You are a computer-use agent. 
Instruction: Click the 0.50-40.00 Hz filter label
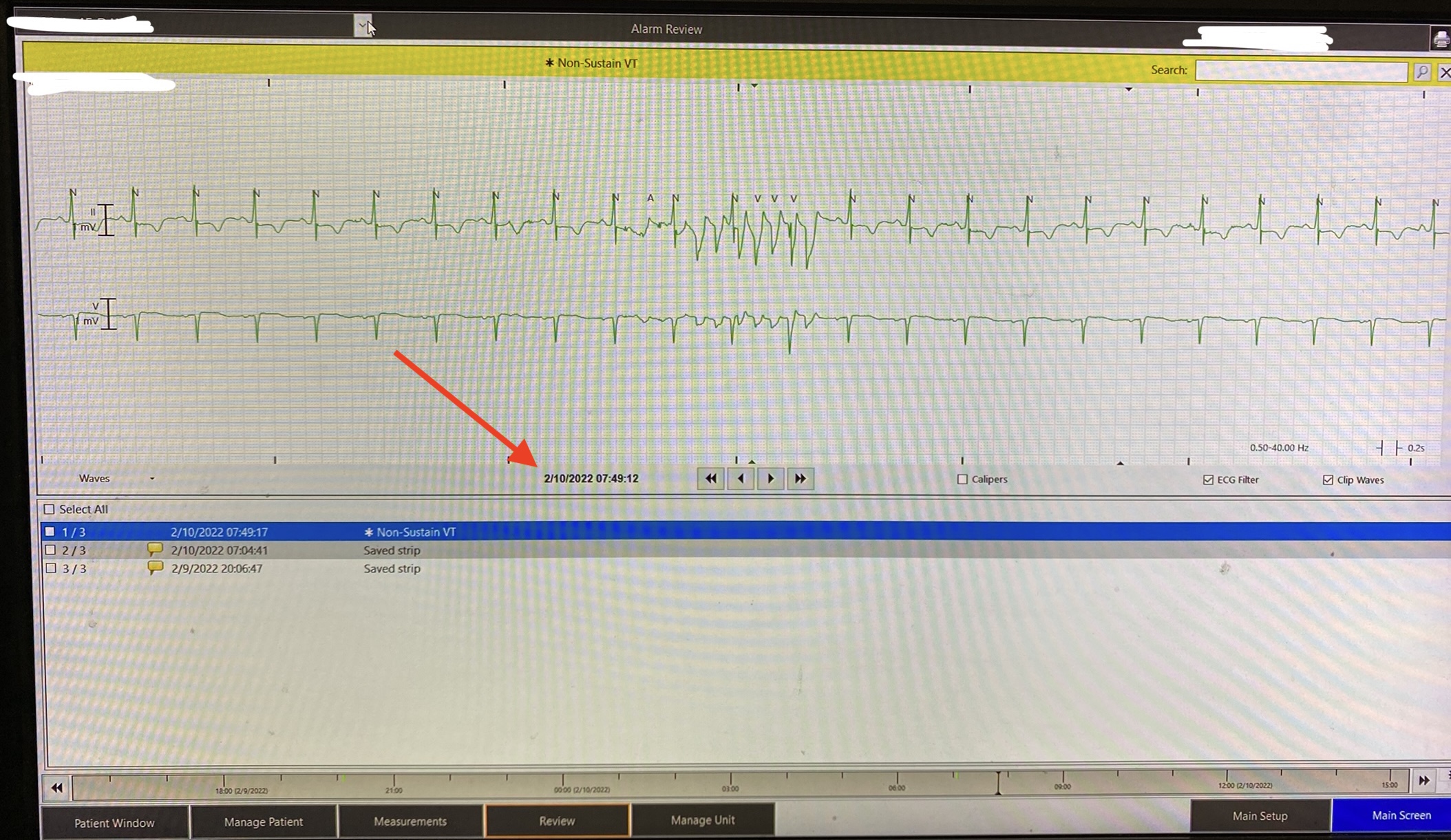tap(1279, 447)
